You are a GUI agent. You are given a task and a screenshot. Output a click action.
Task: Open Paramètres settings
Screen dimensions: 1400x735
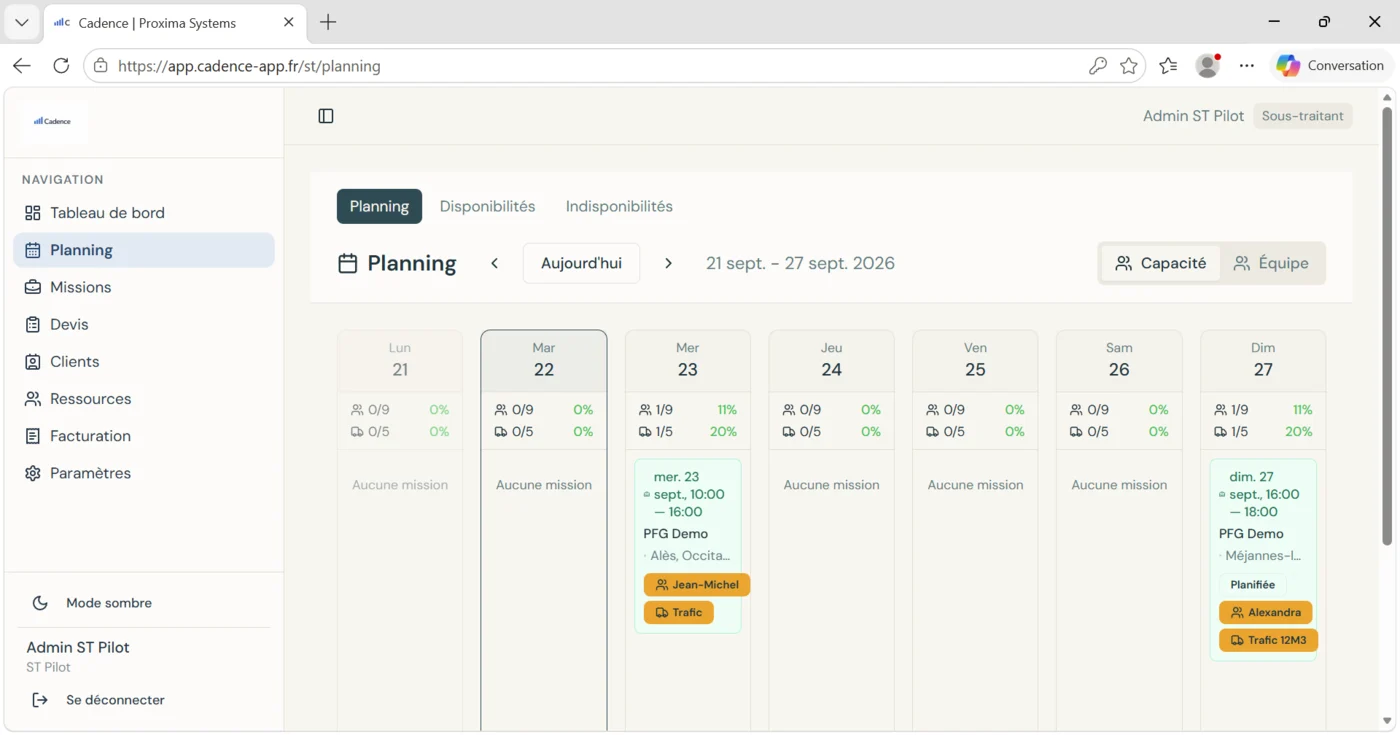click(x=144, y=473)
